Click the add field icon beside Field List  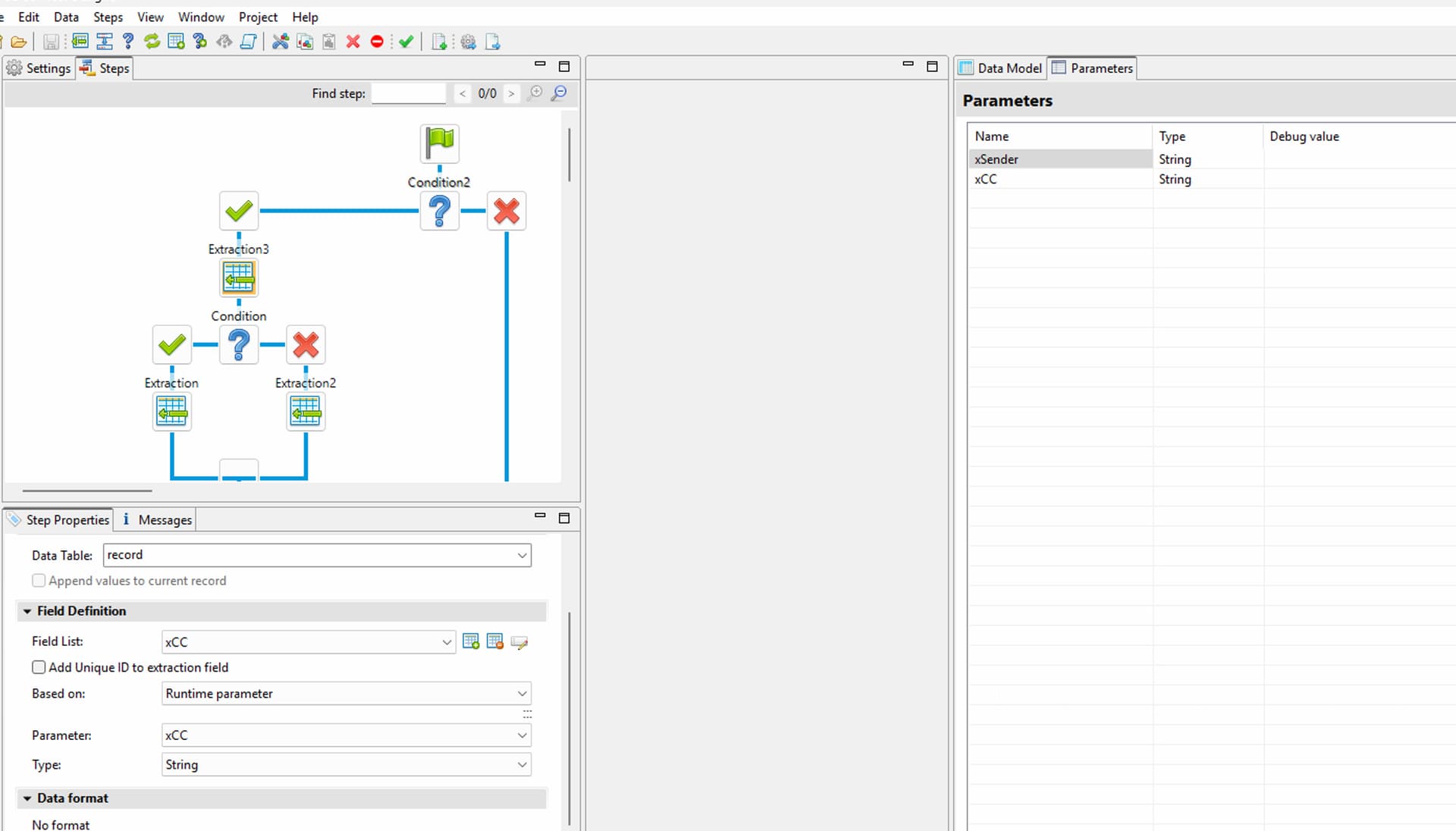coord(470,642)
